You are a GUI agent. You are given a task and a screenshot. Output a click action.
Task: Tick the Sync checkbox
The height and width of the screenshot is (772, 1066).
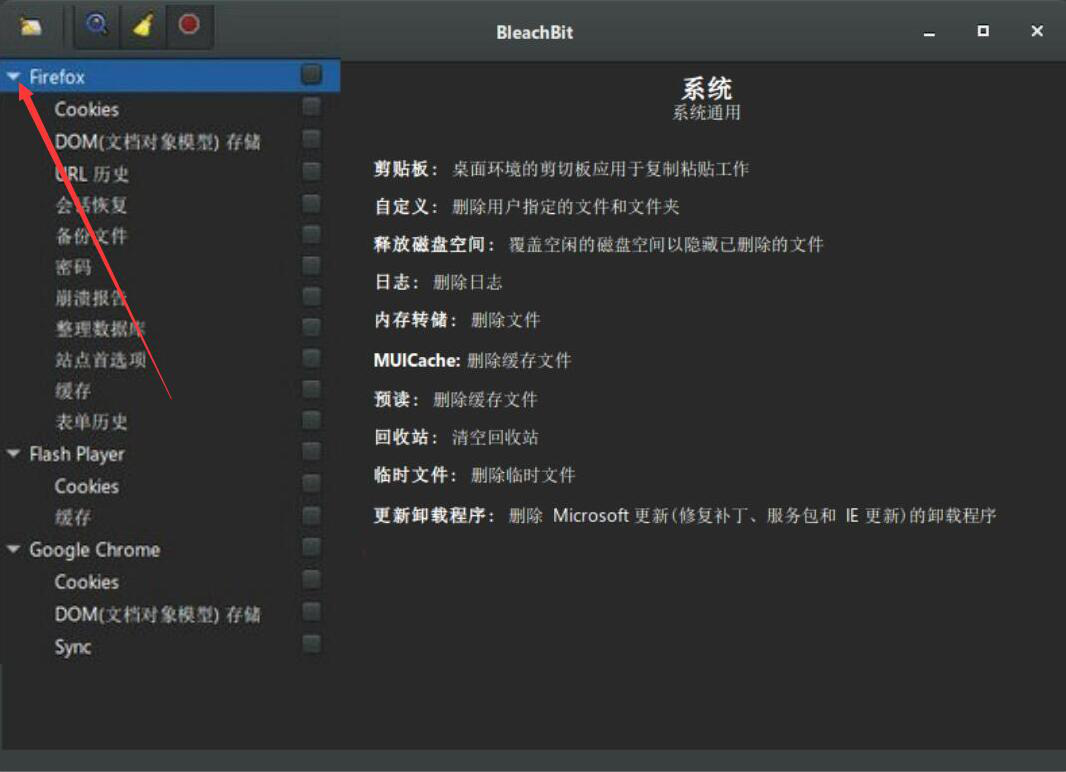coord(311,644)
